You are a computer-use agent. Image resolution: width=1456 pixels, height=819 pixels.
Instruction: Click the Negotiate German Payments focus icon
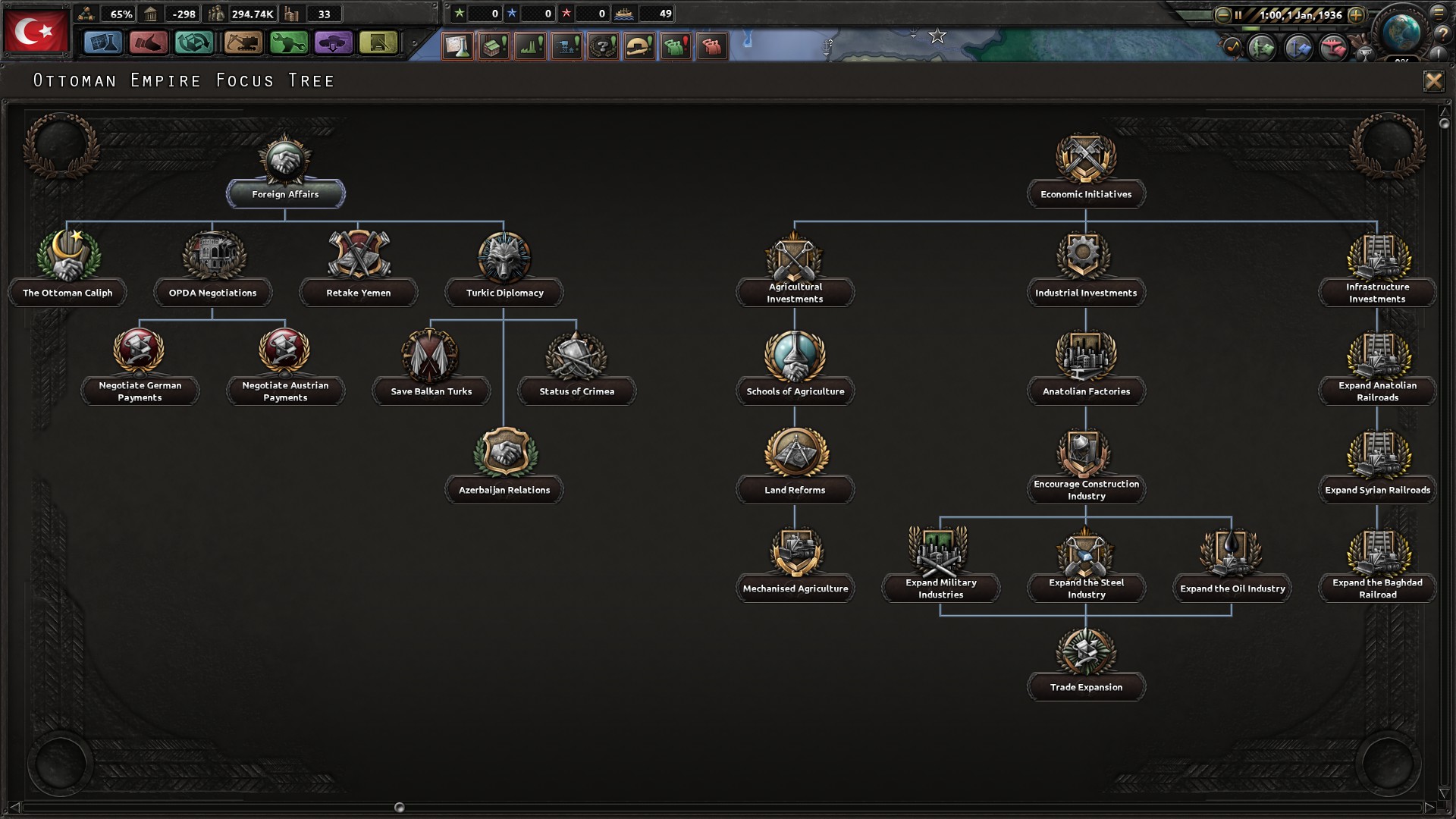click(140, 351)
